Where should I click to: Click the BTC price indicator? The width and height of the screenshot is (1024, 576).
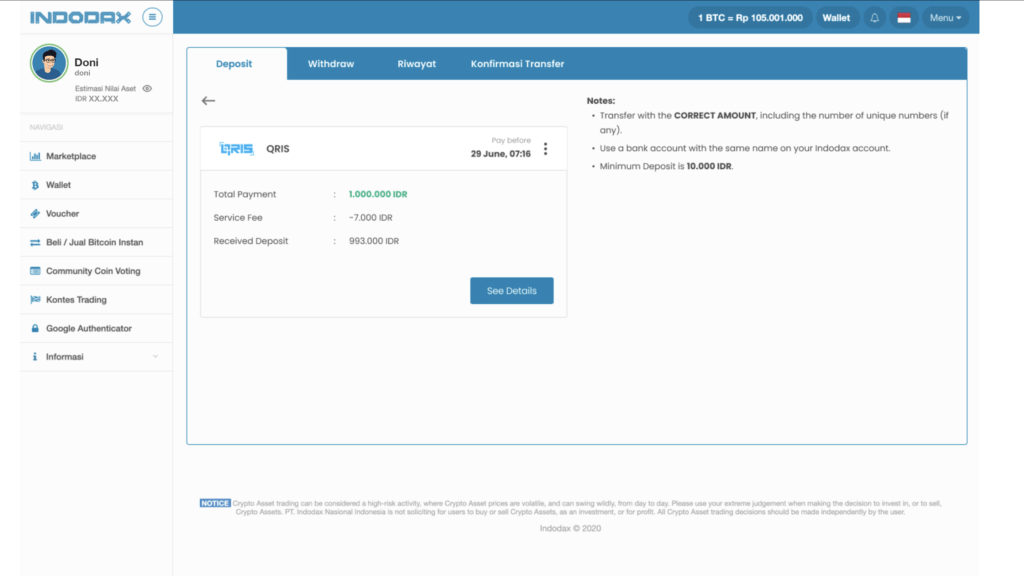coord(750,18)
